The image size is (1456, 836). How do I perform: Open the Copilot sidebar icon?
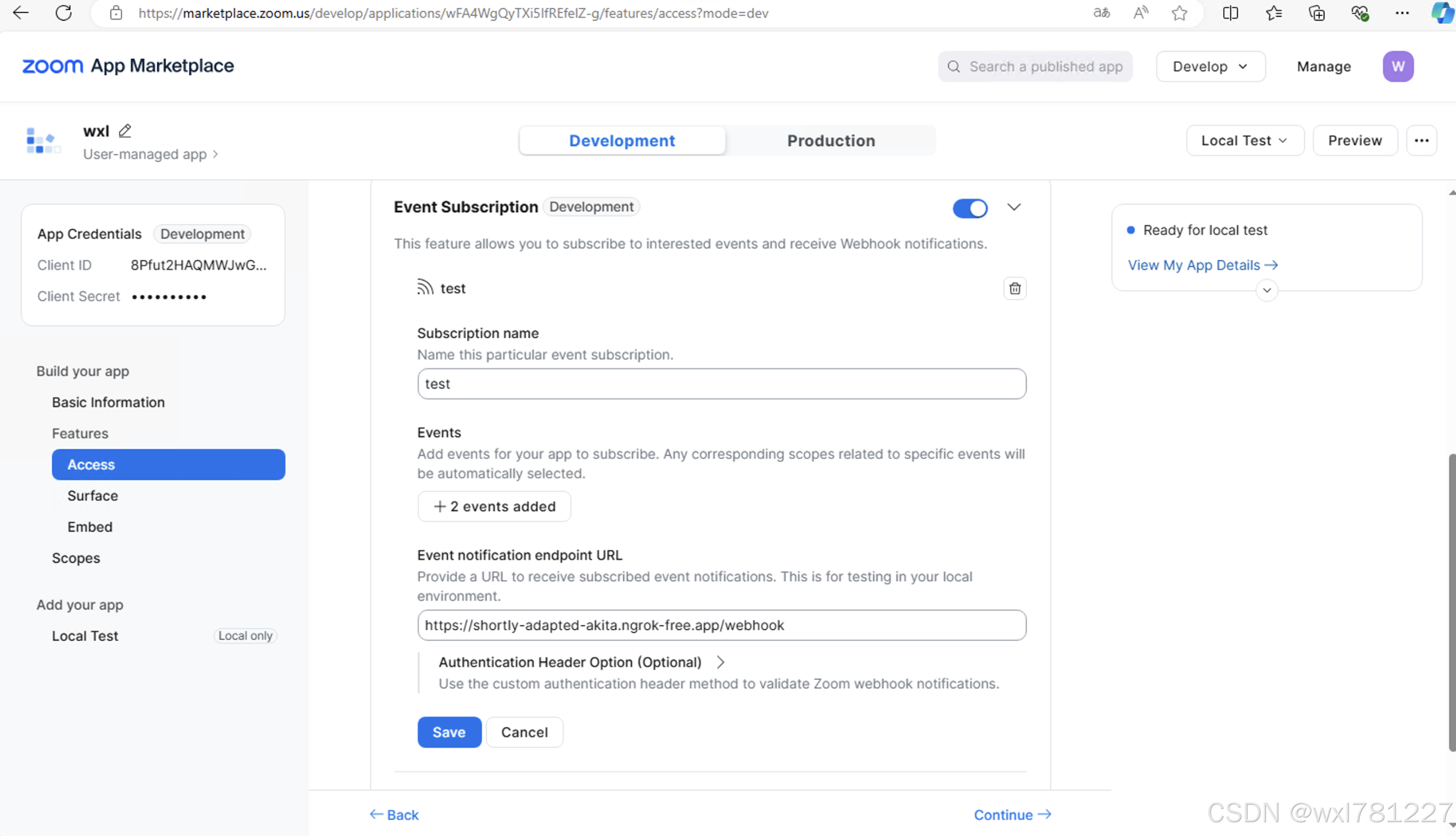click(x=1443, y=13)
